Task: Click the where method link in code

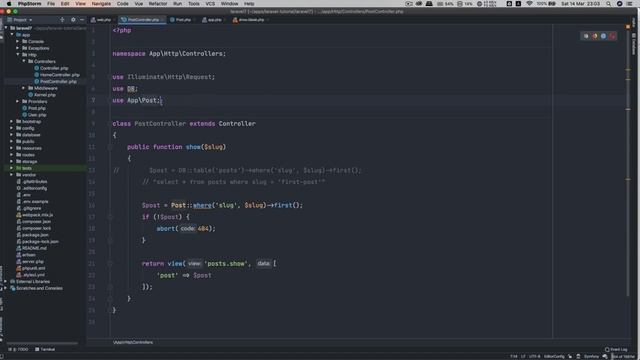Action: (202, 205)
